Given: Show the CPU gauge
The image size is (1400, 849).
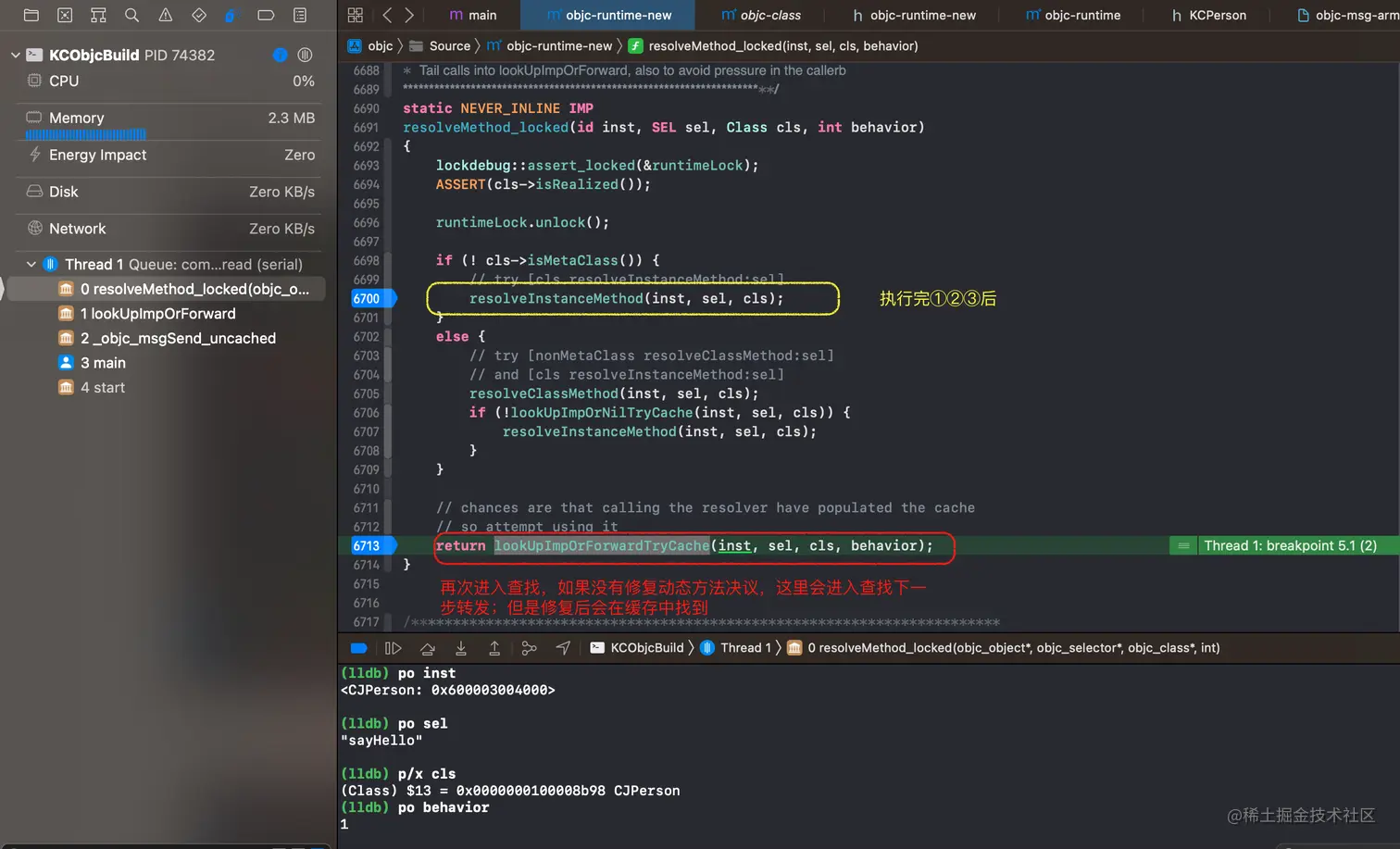Looking at the screenshot, I should click(x=169, y=81).
